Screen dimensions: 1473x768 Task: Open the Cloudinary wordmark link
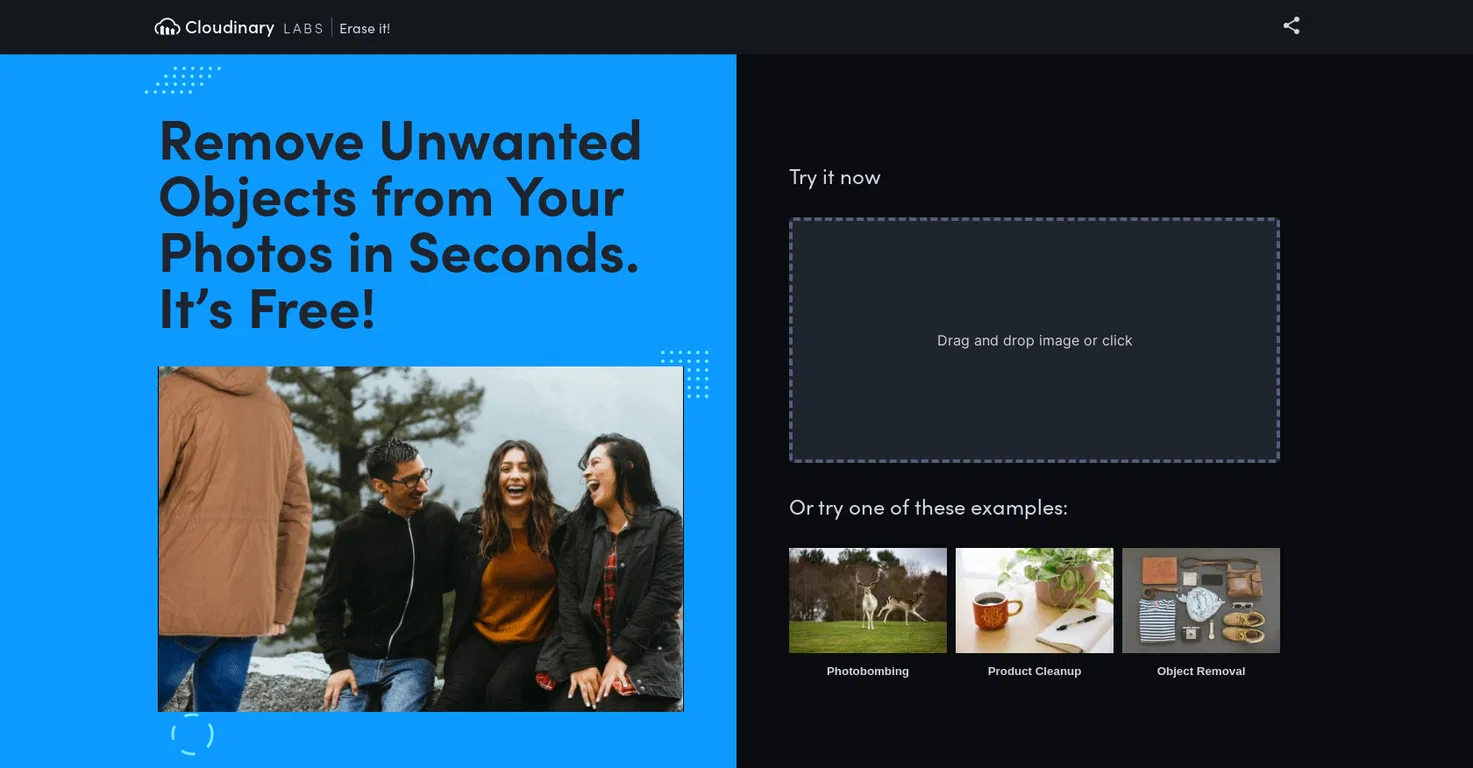pyautogui.click(x=229, y=27)
